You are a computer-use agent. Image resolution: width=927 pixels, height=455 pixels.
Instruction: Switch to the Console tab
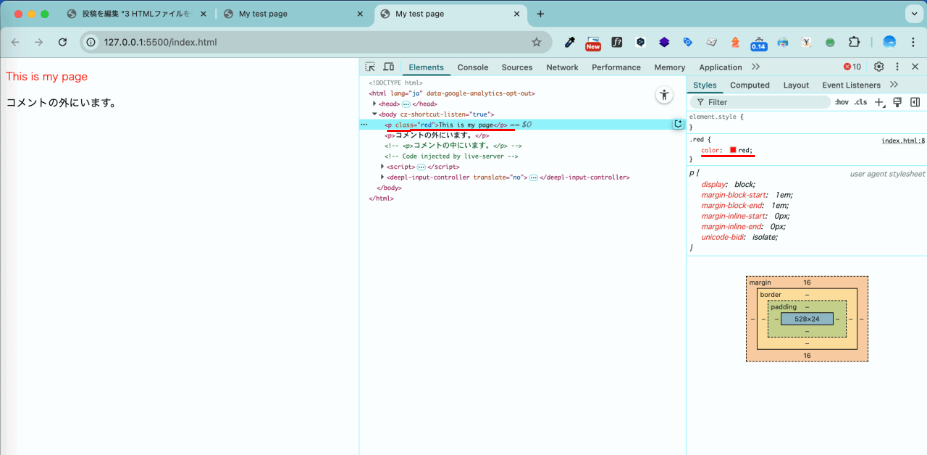472,67
